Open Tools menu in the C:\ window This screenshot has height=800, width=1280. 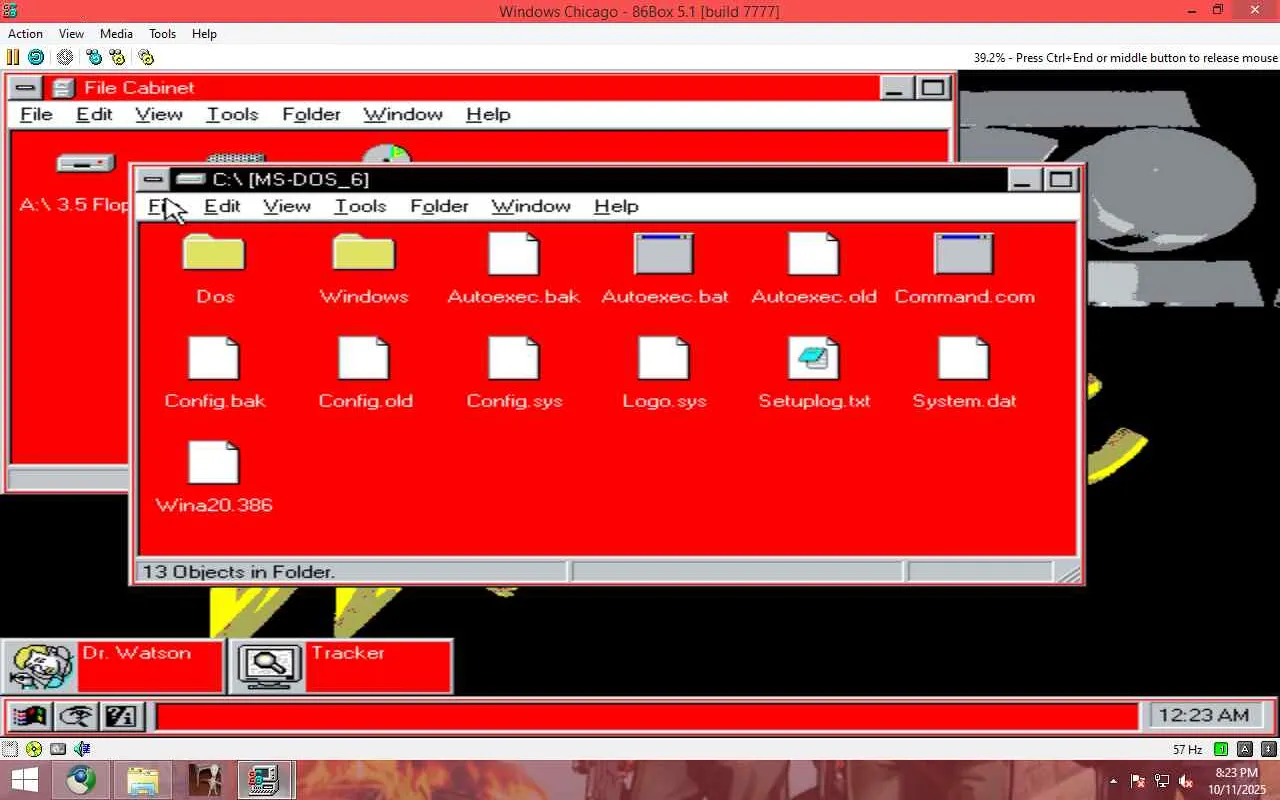[x=360, y=206]
